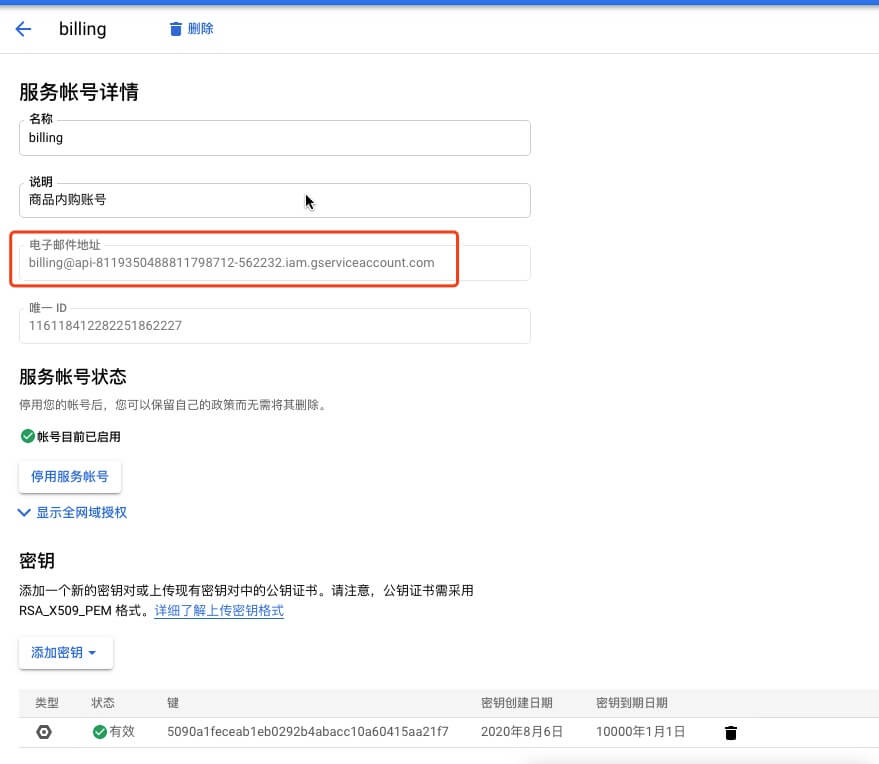Click the 密钥到期日期 column header

coord(631,703)
